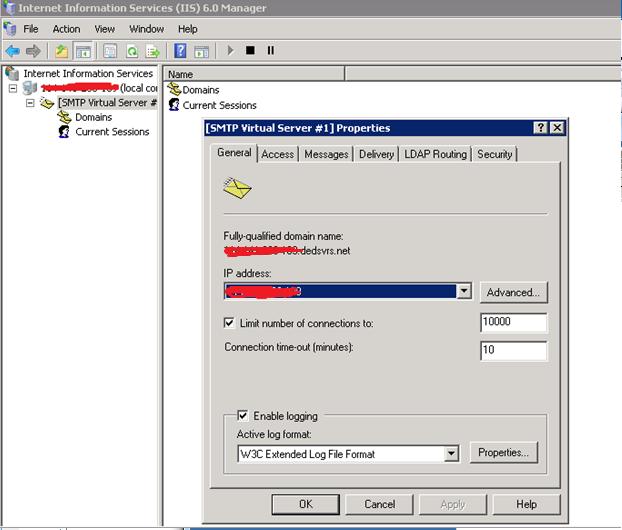
Task: Select [SMTP Virtual Server # tree label
Action: click(x=107, y=103)
